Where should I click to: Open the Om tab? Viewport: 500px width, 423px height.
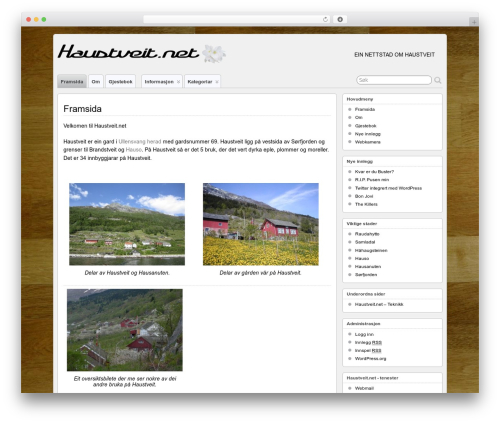pos(96,81)
